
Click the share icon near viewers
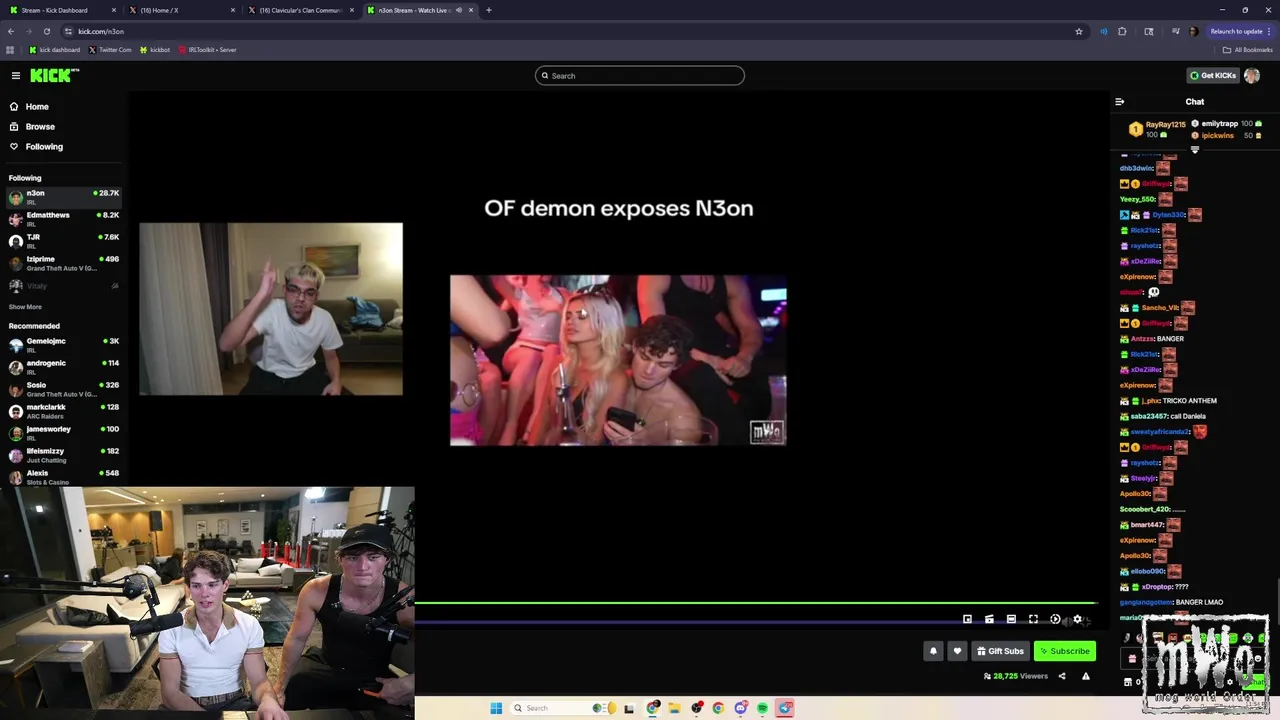click(x=1062, y=676)
